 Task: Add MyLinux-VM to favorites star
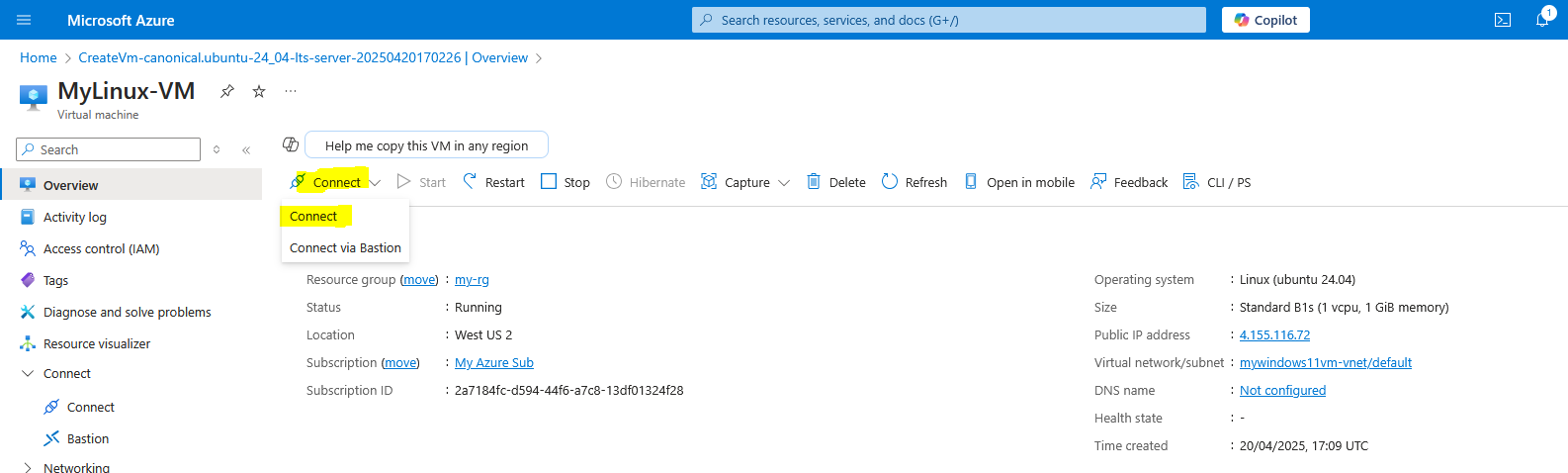(x=259, y=91)
